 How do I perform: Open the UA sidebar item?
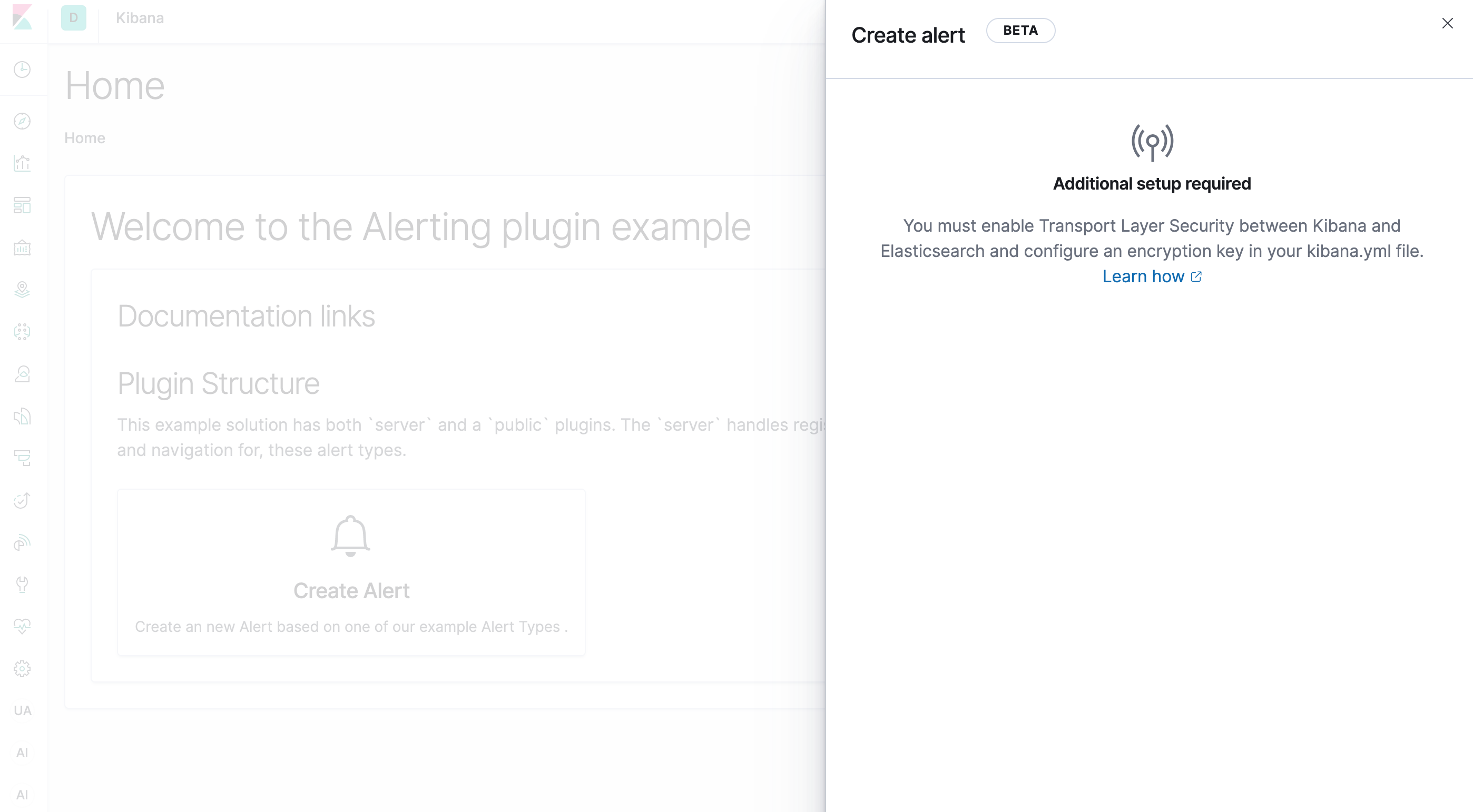[x=22, y=711]
